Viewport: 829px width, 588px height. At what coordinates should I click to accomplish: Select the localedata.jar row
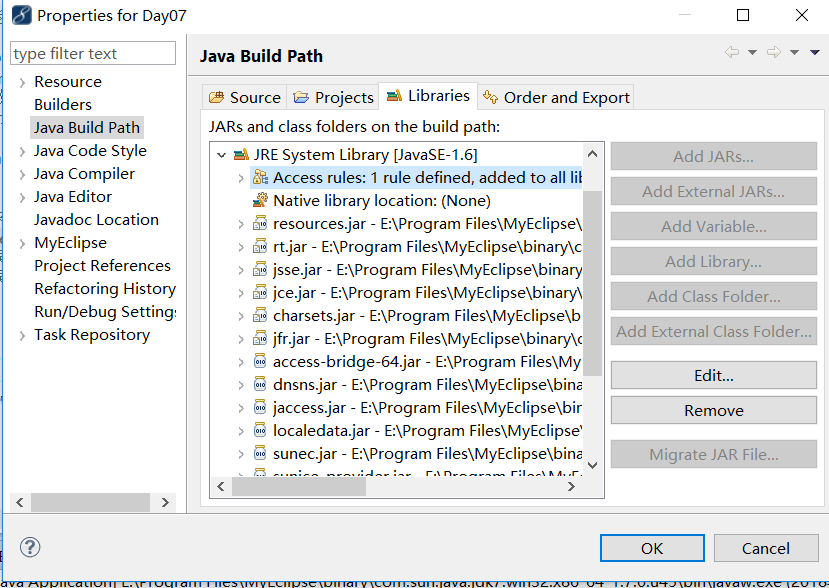coord(416,431)
